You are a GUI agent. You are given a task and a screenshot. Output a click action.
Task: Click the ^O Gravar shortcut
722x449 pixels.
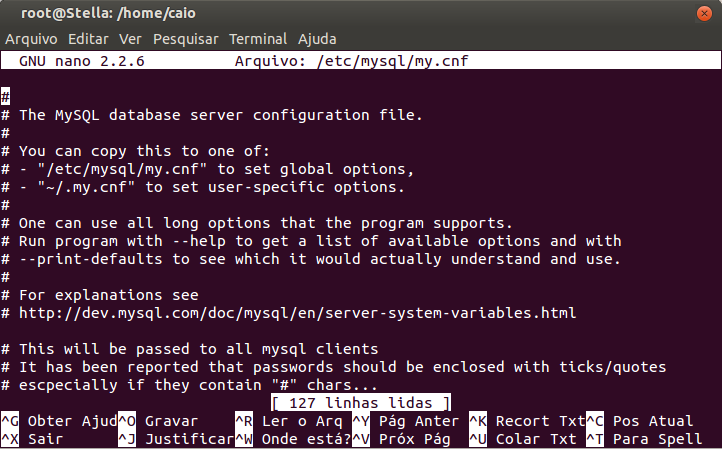click(158, 421)
